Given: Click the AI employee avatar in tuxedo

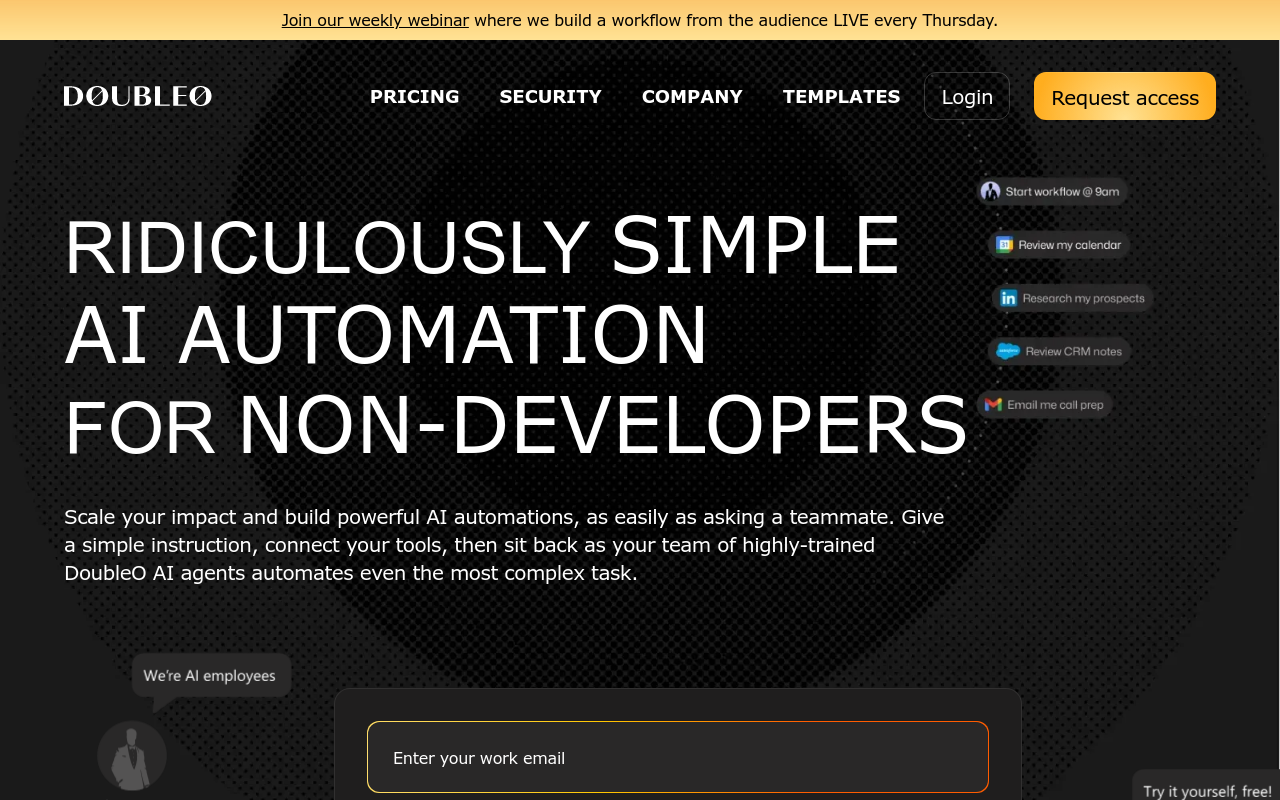Looking at the screenshot, I should tap(132, 755).
